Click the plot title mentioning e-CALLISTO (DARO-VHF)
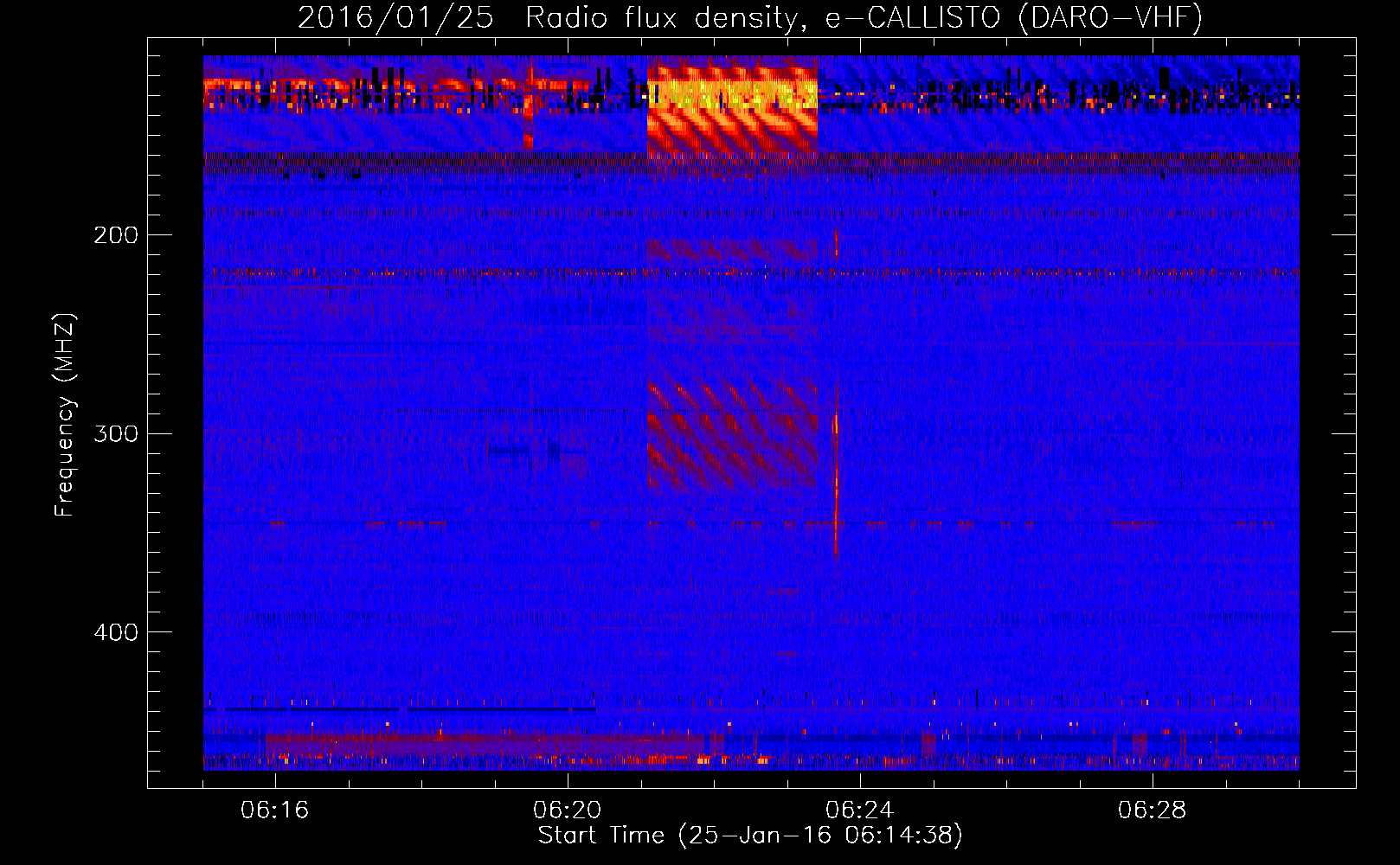Screen dimensions: 1400x865 (749, 17)
